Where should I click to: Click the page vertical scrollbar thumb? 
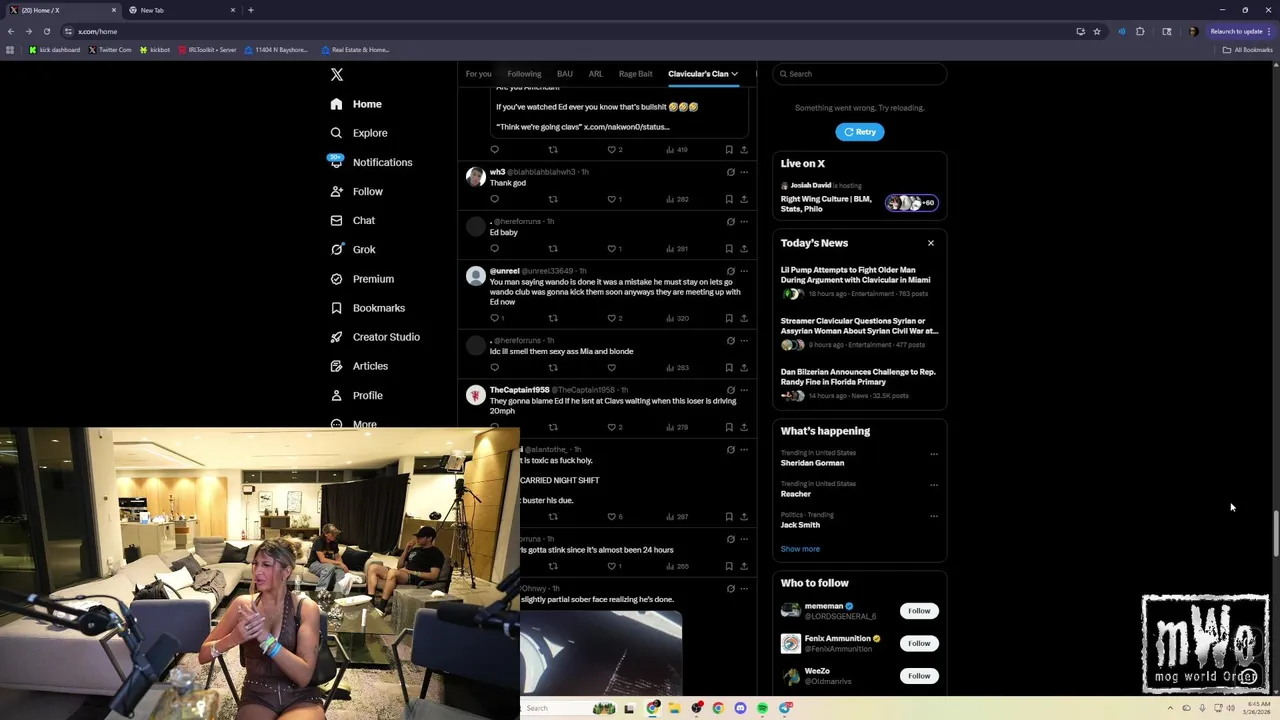tap(1276, 534)
